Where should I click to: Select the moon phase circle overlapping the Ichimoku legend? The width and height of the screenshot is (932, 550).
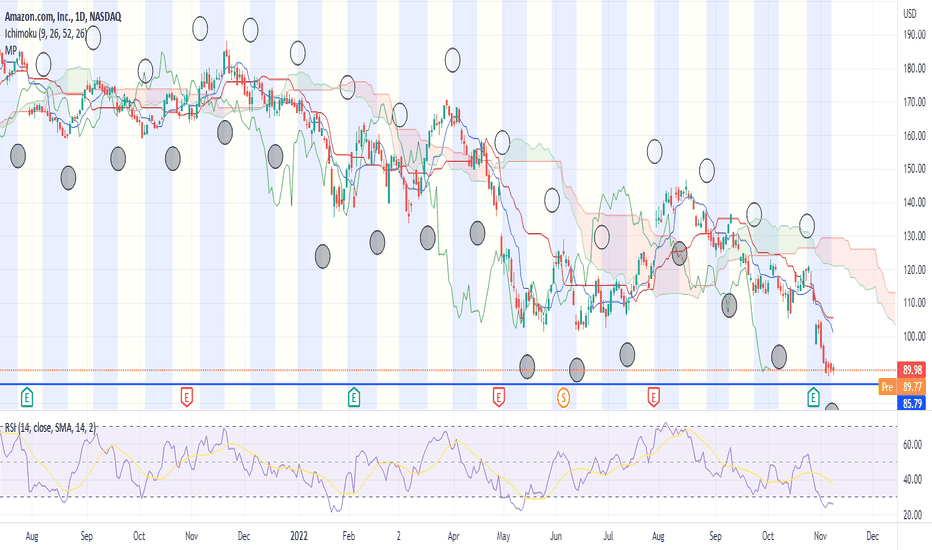(x=93, y=37)
